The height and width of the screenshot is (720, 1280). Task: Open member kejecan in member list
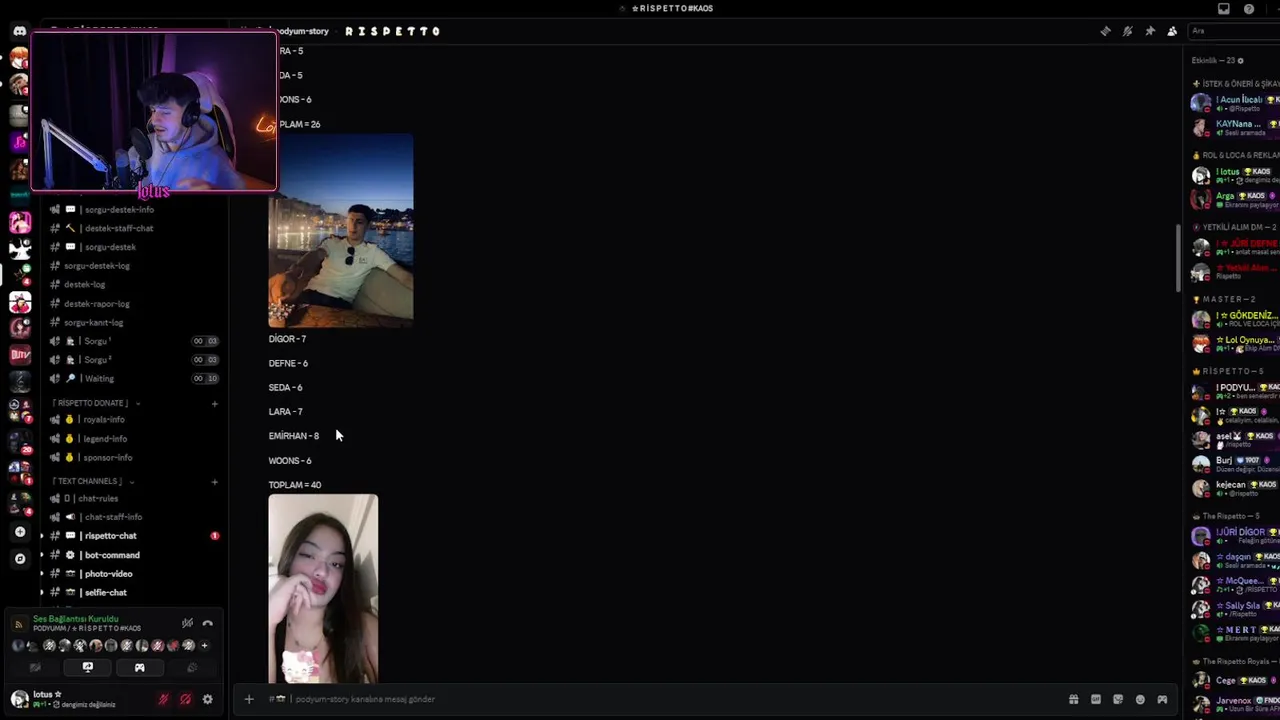[x=1235, y=488]
